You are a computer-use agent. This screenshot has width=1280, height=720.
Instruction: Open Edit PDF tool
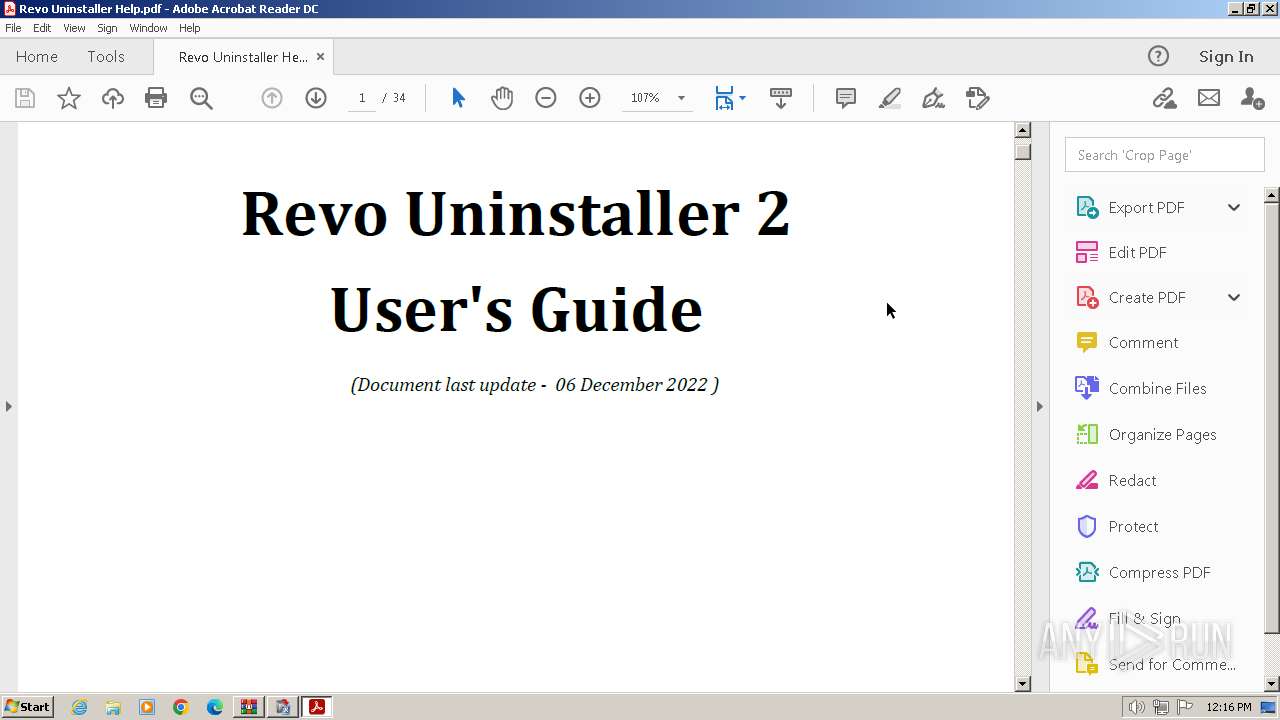[x=1137, y=252]
